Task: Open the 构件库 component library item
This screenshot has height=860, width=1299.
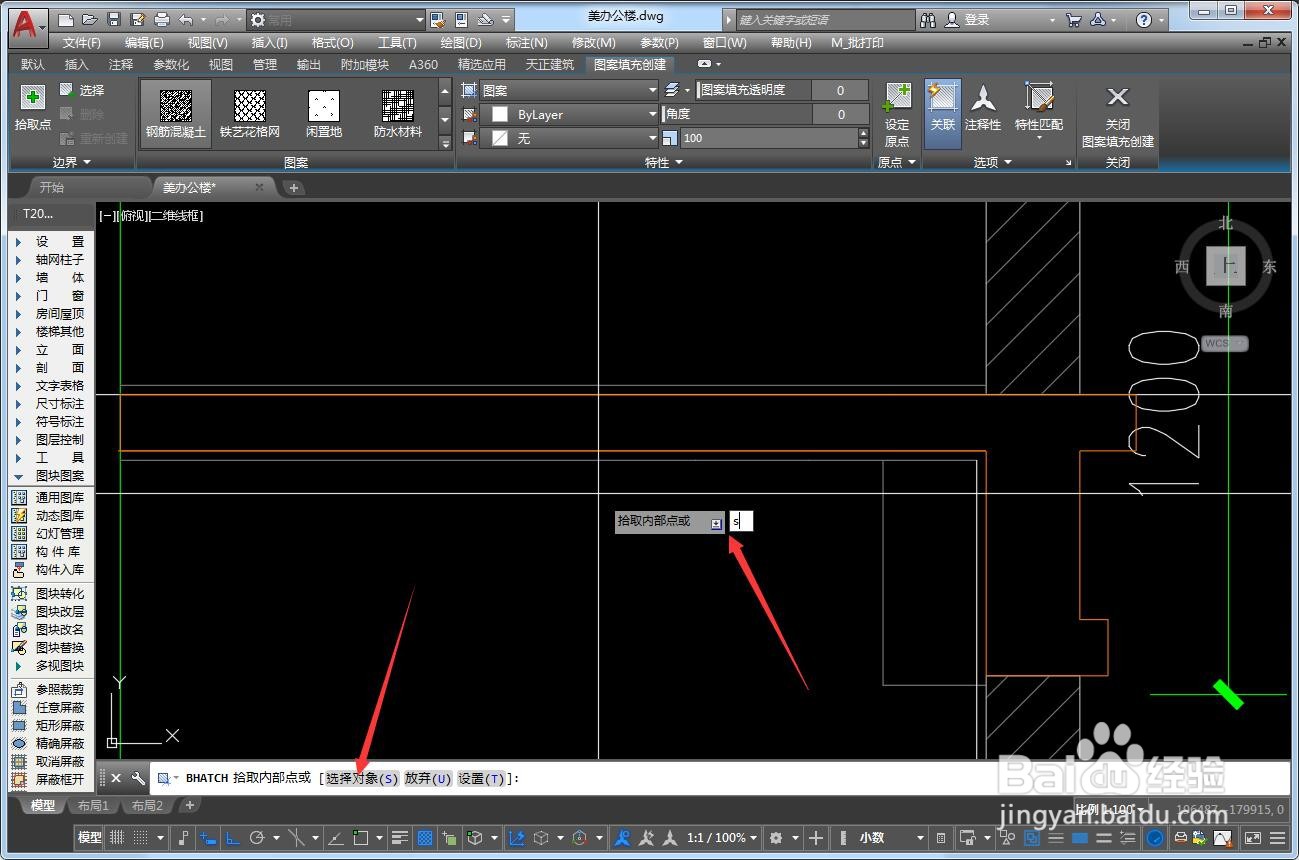Action: coord(50,551)
